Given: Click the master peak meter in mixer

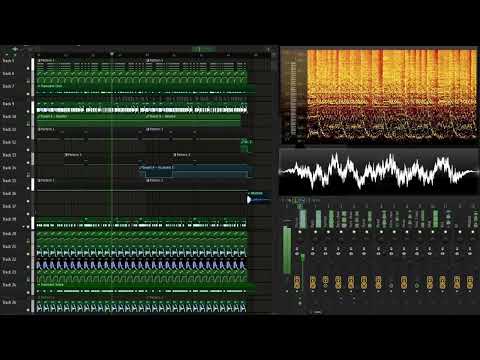Looking at the screenshot, I should [x=287, y=249].
